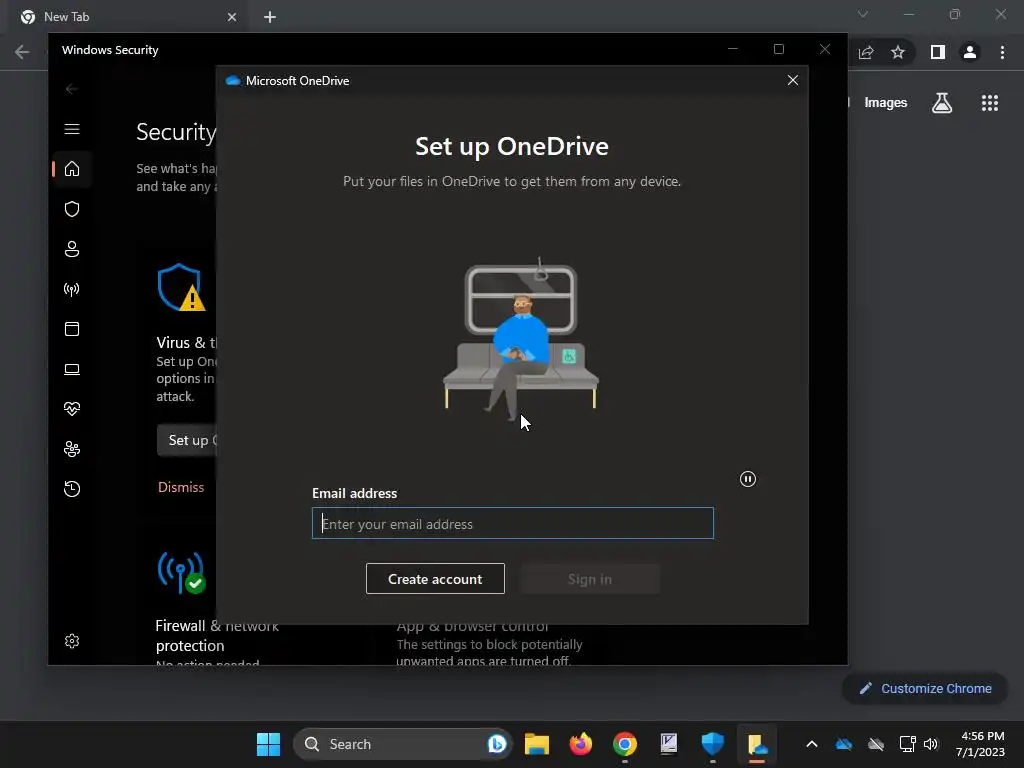Open blue OneDrive tray icon
The image size is (1024, 768).
(844, 744)
